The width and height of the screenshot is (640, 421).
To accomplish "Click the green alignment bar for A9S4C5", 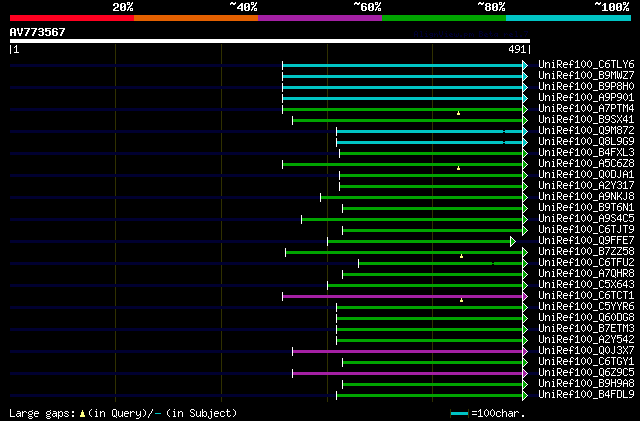I will pyautogui.click(x=412, y=220).
